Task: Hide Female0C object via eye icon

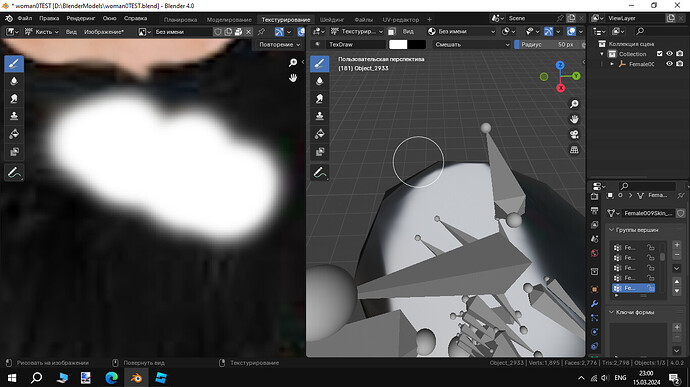Action: pyautogui.click(x=669, y=64)
